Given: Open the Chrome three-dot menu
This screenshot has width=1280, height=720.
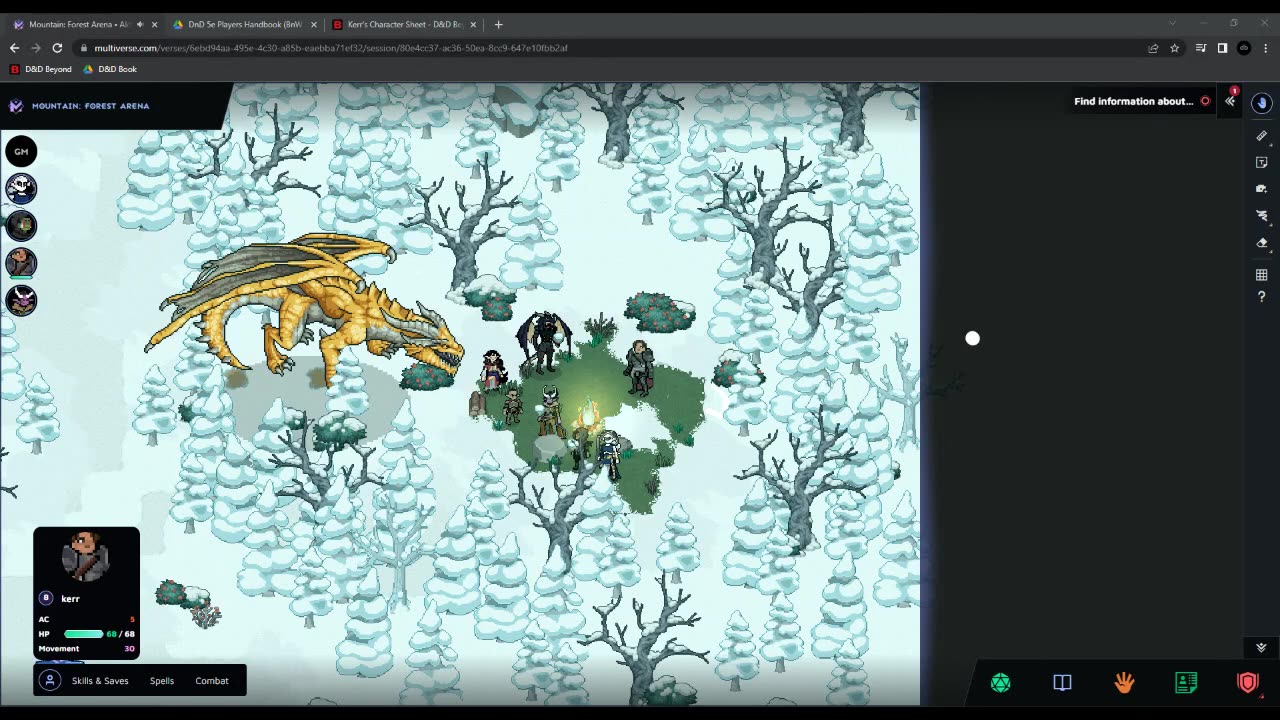Looking at the screenshot, I should point(1266,48).
